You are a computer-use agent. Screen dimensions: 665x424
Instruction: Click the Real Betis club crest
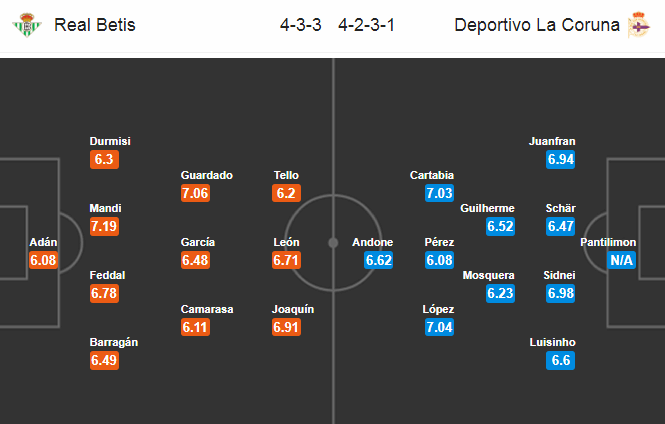point(27,25)
